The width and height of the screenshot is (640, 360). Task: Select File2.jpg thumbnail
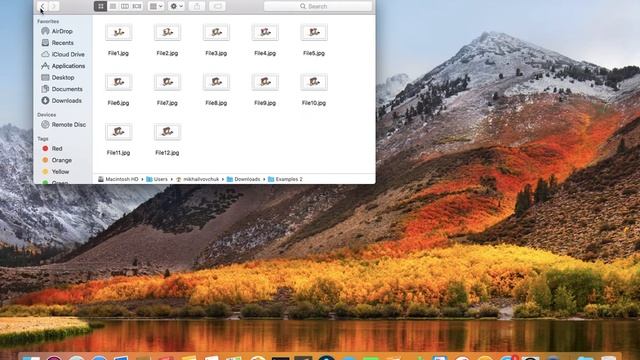pos(167,32)
